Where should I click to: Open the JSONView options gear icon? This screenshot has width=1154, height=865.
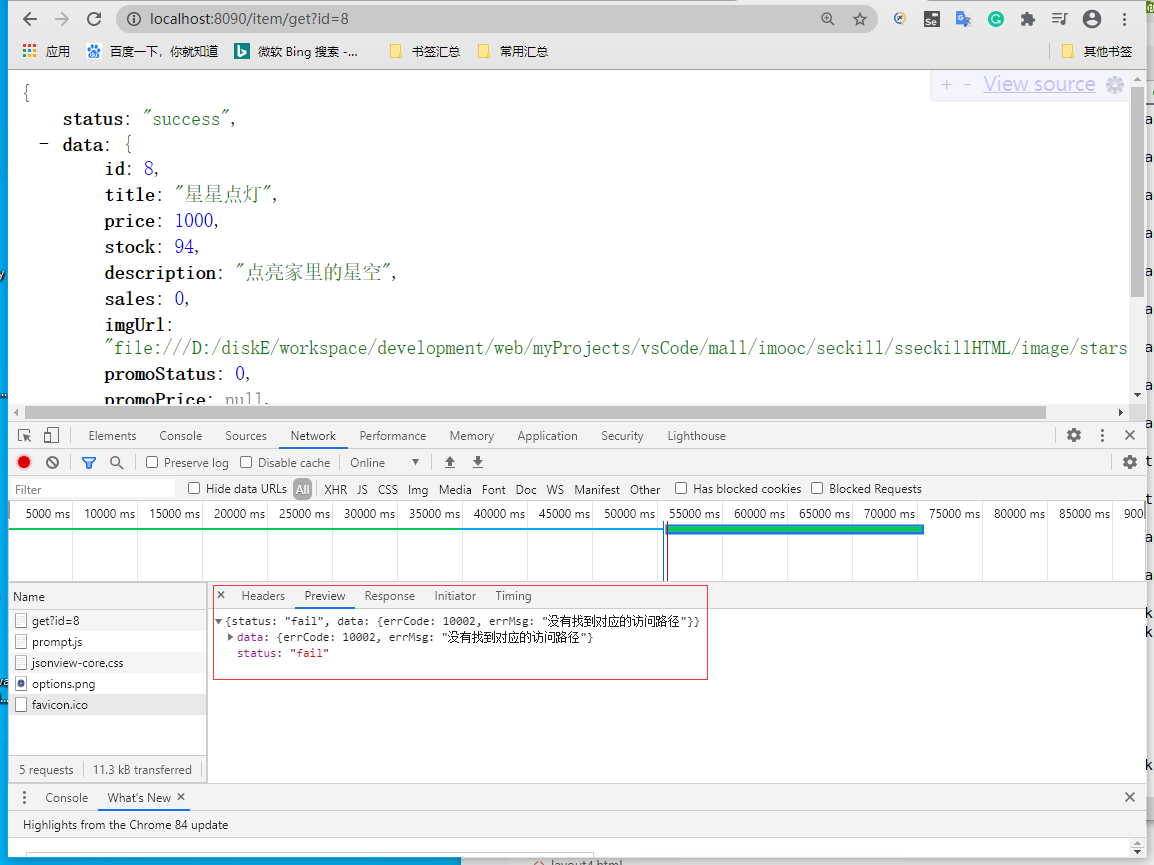[x=1115, y=85]
